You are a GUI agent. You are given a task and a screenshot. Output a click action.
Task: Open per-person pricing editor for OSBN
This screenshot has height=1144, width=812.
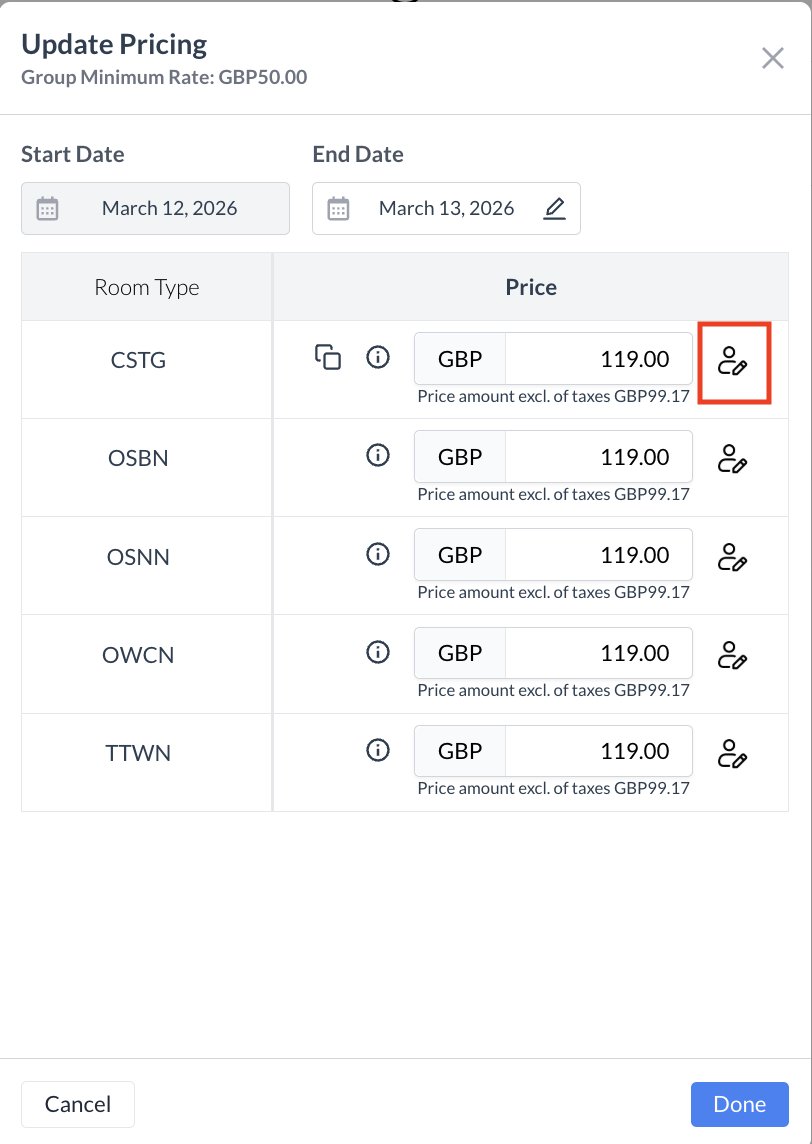click(x=733, y=459)
